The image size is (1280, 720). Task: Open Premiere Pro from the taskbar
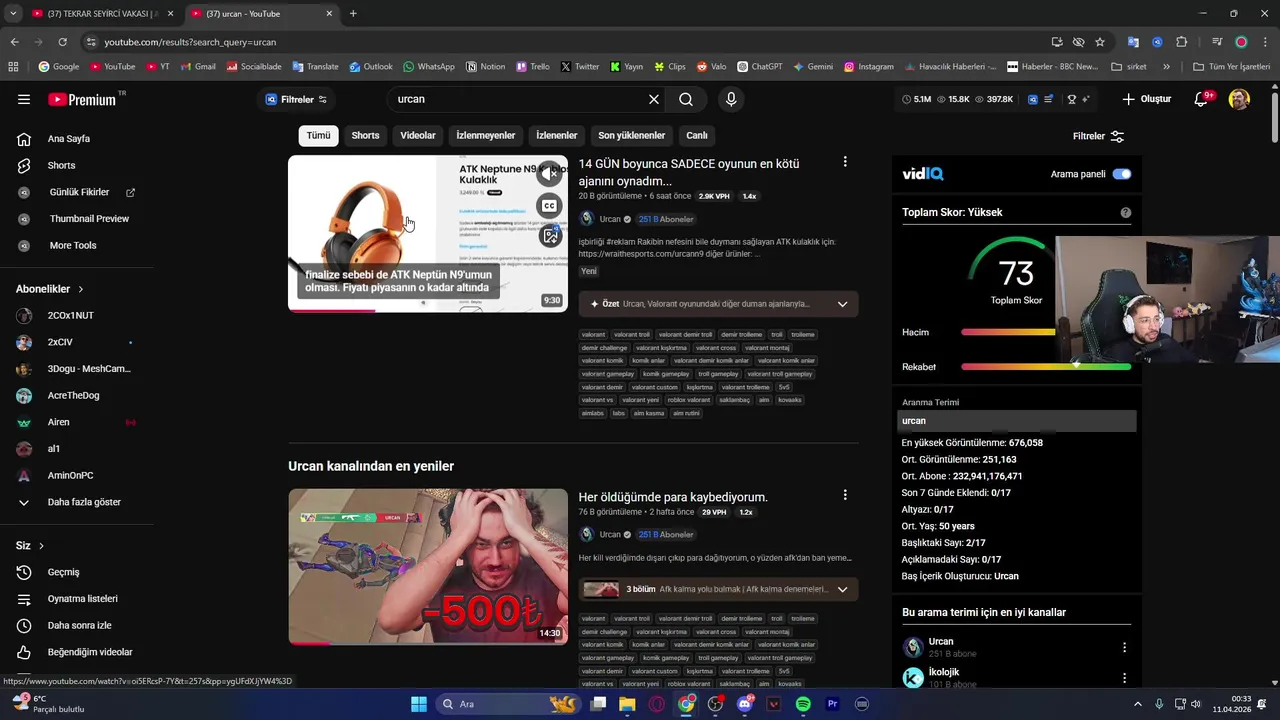tap(832, 704)
